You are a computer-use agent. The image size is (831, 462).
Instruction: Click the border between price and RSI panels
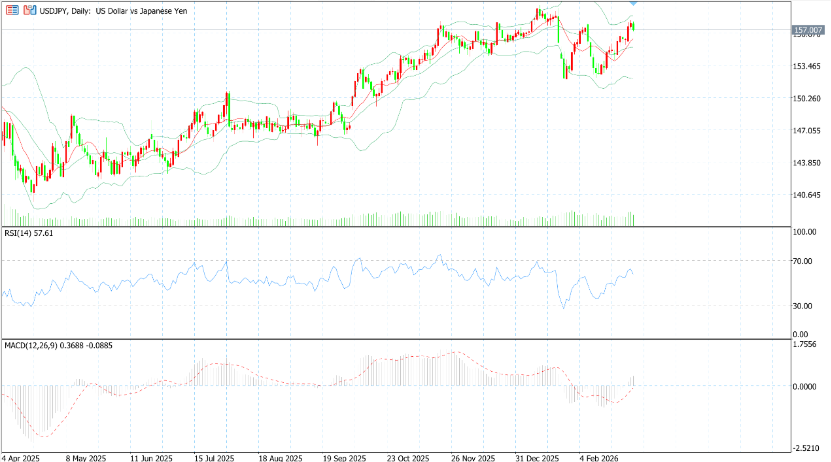tap(396, 227)
